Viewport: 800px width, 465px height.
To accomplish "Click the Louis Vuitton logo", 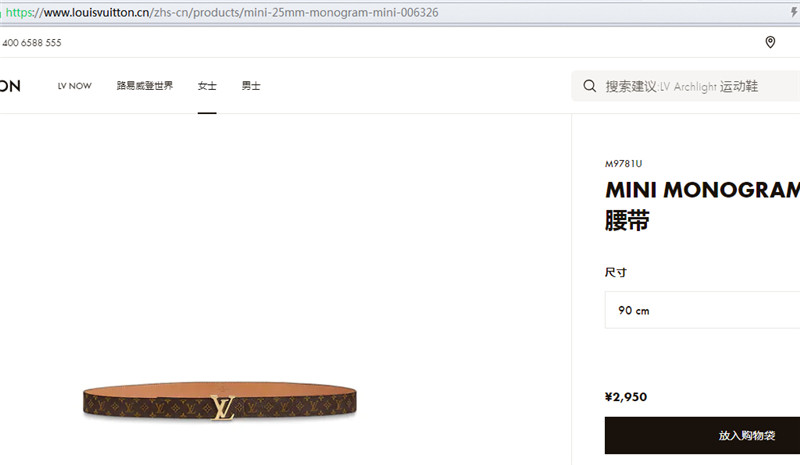I will (10, 86).
